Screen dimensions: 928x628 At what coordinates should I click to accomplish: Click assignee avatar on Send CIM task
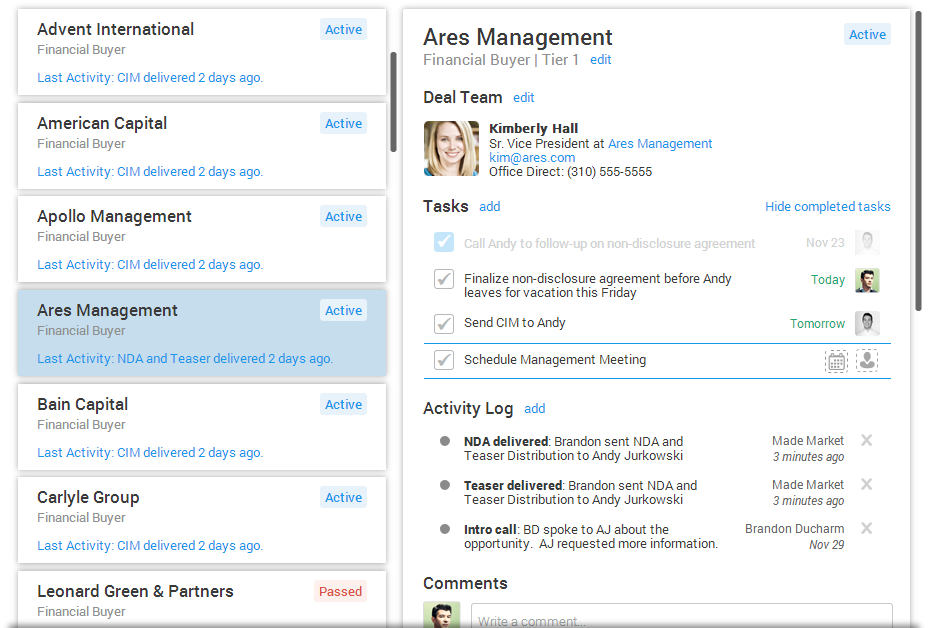point(867,324)
